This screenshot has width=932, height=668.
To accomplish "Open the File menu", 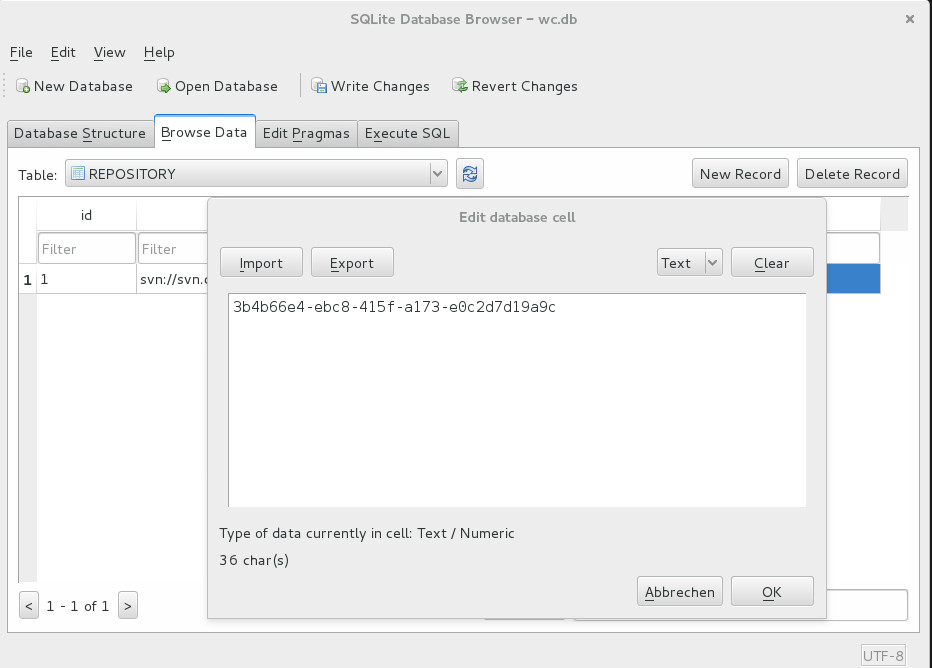I will coord(21,53).
